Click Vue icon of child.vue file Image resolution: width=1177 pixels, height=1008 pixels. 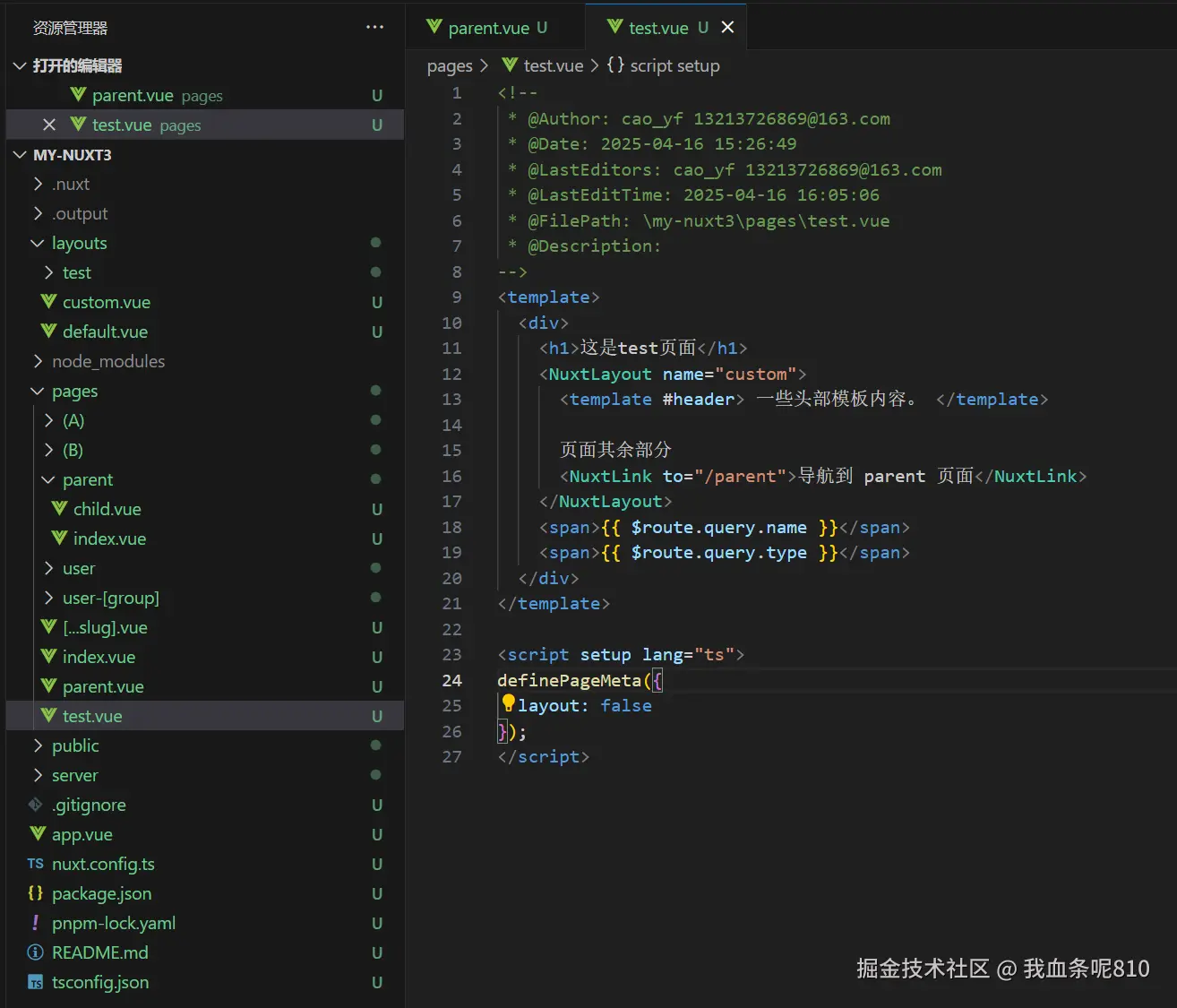click(x=60, y=509)
